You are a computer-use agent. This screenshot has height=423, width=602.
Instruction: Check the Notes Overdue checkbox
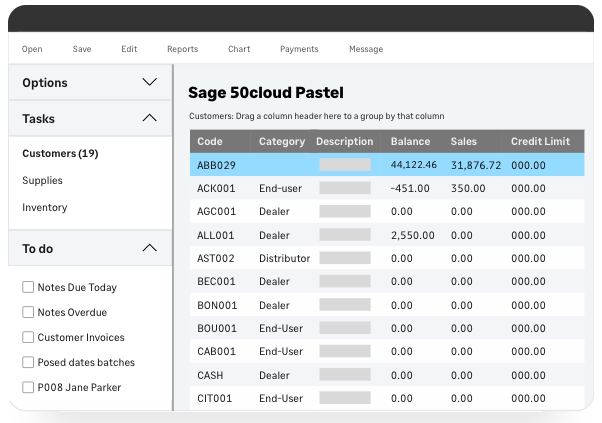(x=28, y=313)
